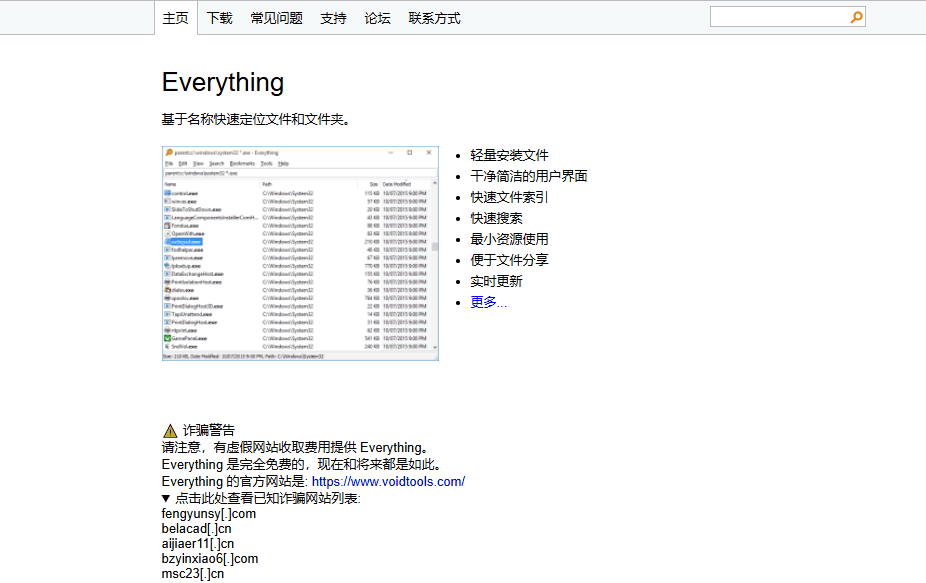The image size is (926, 583).
Task: Select the 实时更新 bullet text
Action: tap(496, 281)
